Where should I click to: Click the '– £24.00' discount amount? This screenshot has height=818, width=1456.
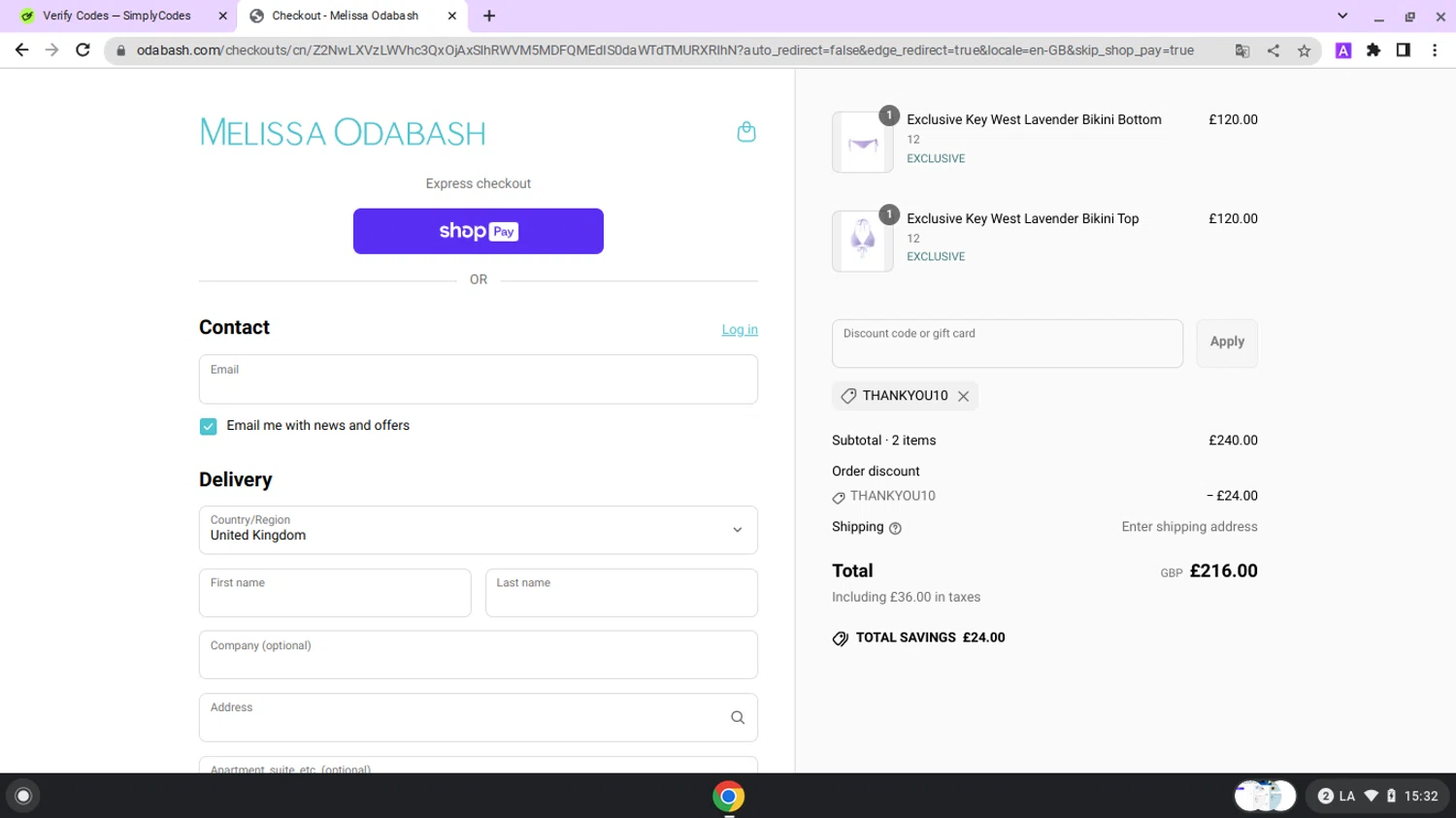pos(1232,496)
